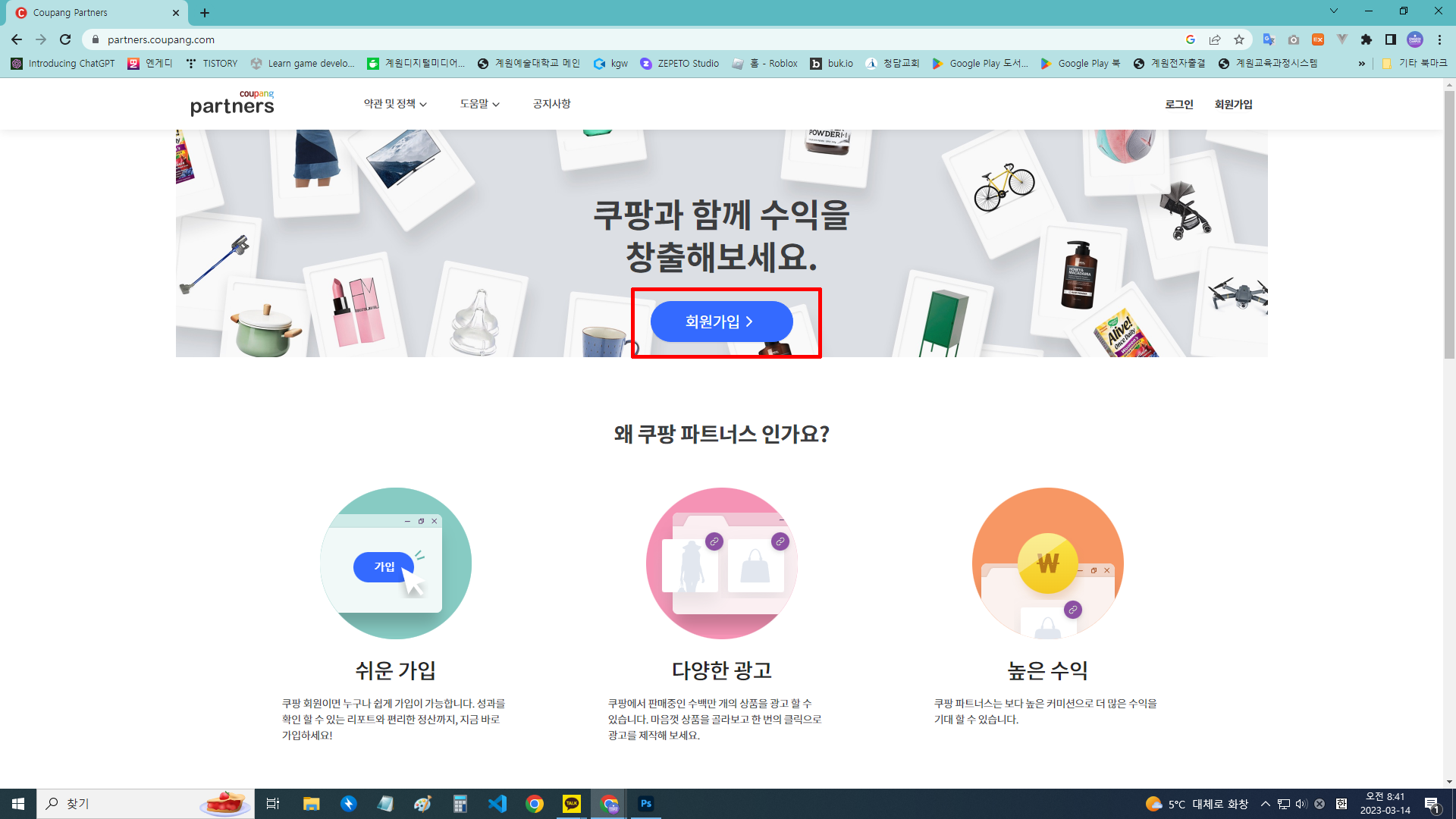Open the Learn game develo... bookmark
Image resolution: width=1456 pixels, height=819 pixels.
click(x=303, y=64)
